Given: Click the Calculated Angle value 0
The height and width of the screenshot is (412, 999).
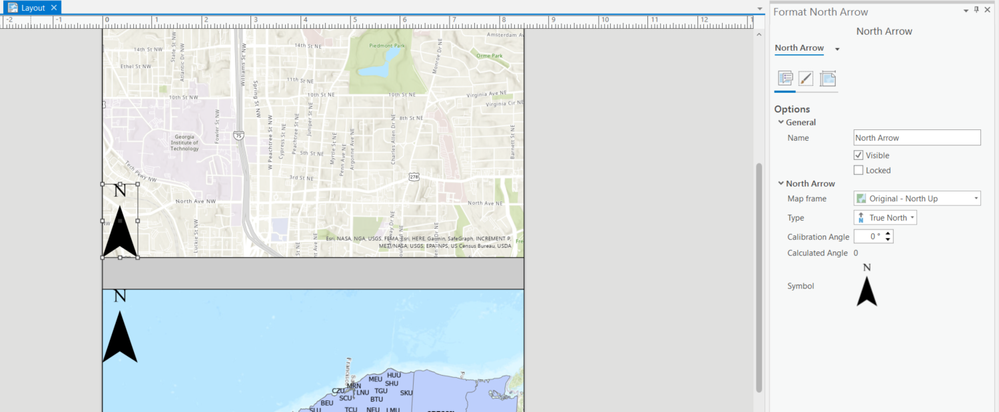Looking at the screenshot, I should coord(856,253).
